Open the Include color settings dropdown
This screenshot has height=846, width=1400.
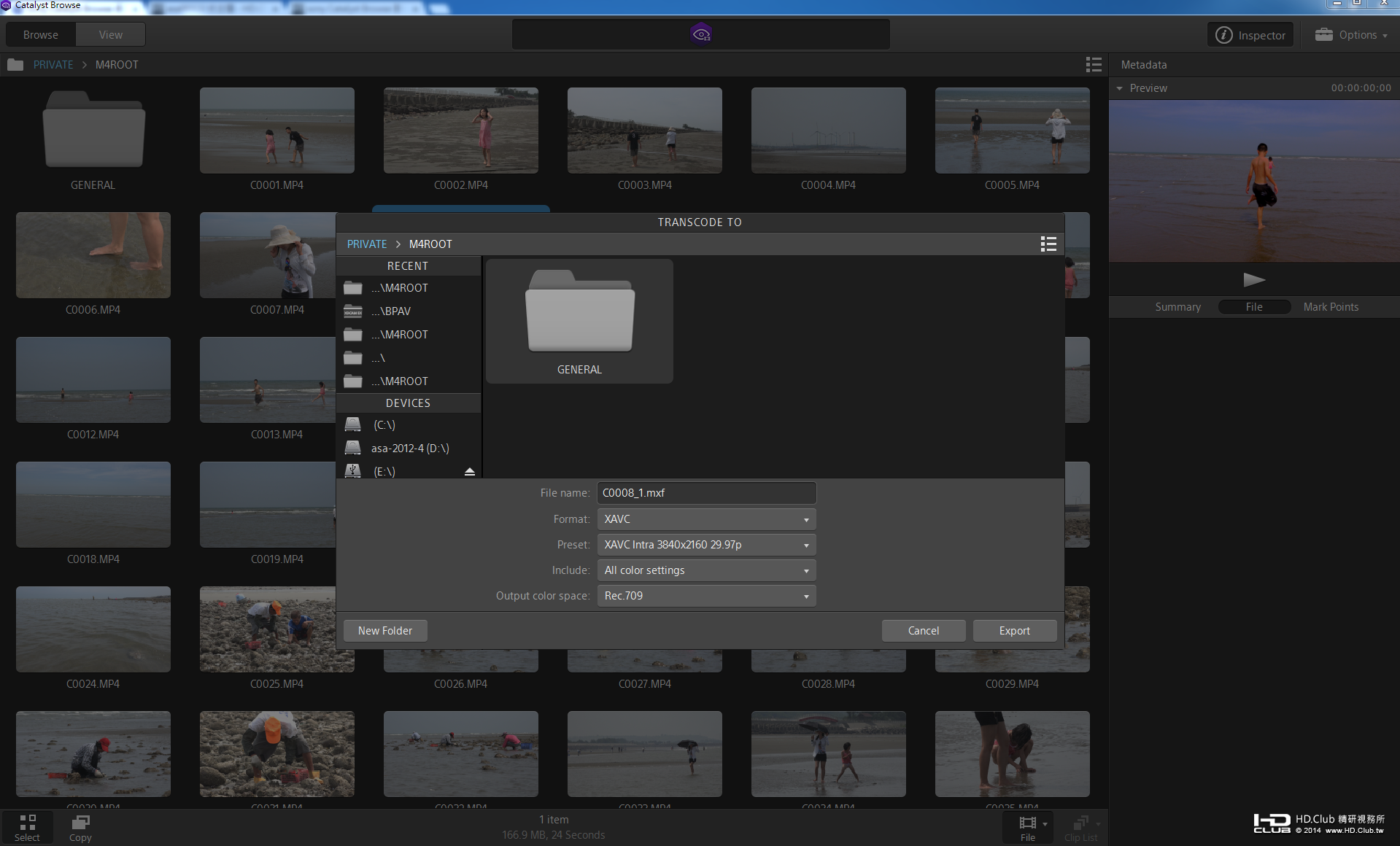pyautogui.click(x=706, y=570)
